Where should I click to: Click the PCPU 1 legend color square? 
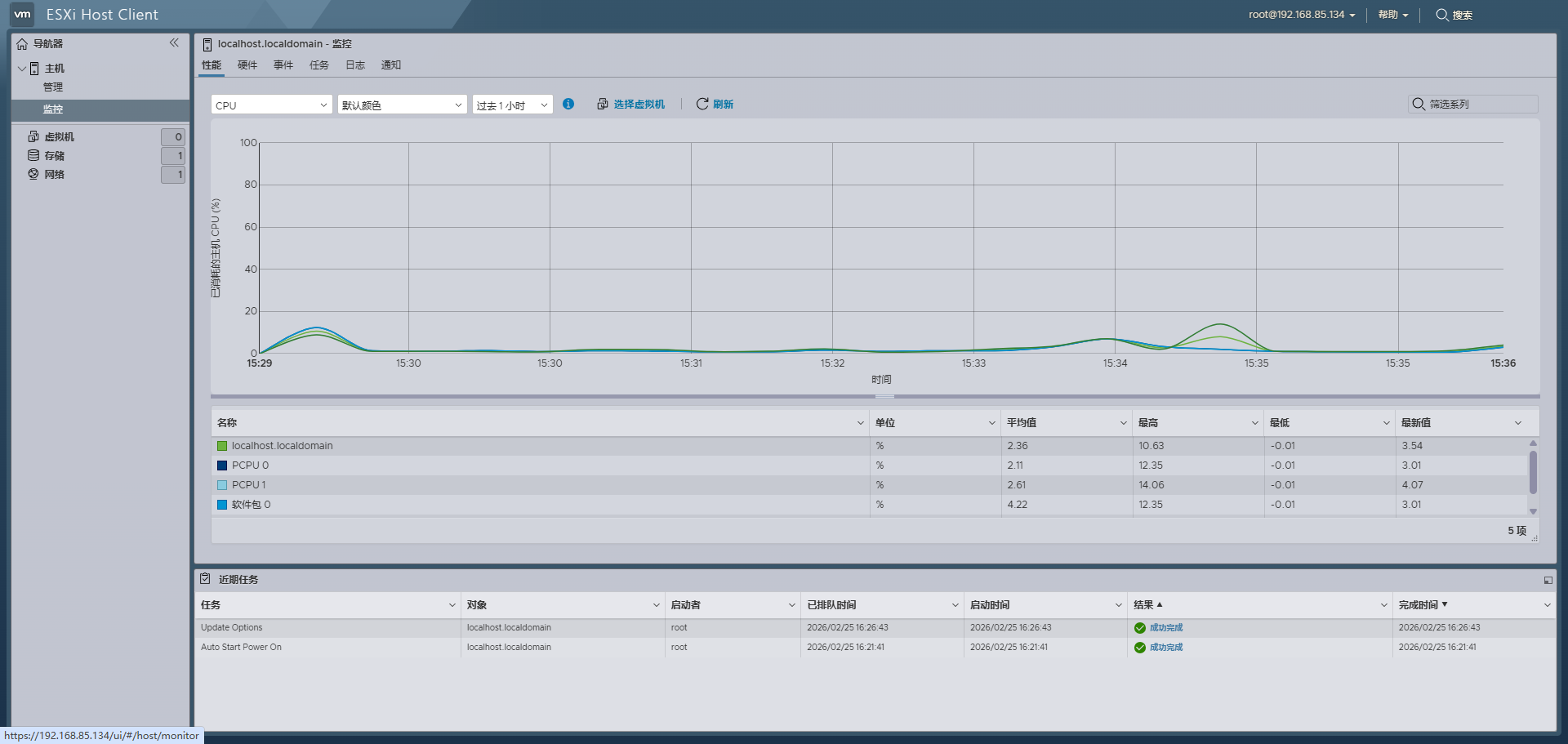tap(221, 484)
